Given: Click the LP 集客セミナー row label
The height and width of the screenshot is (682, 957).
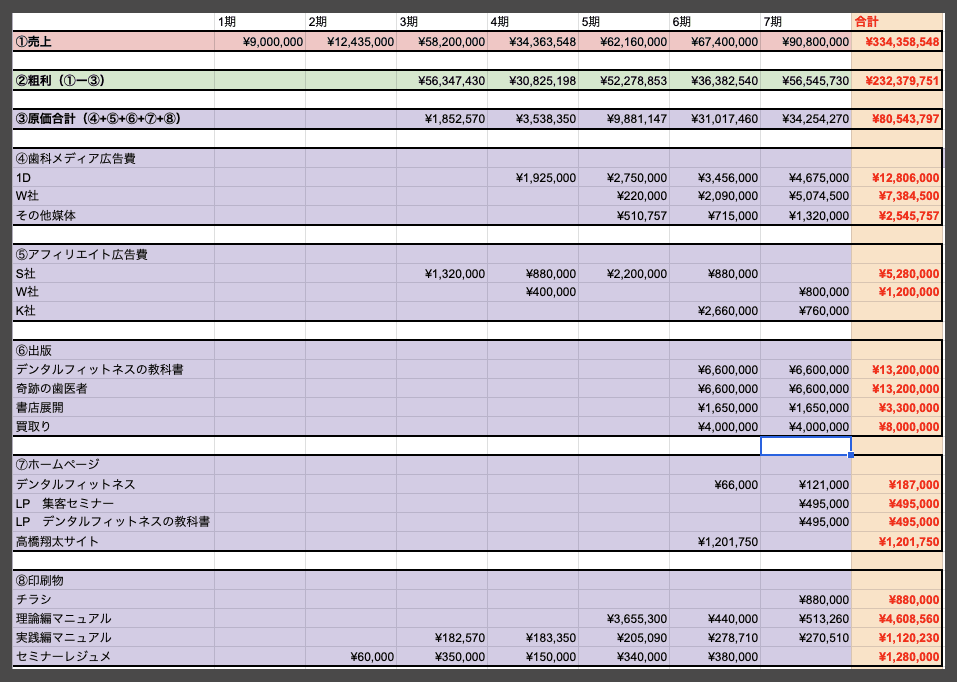Looking at the screenshot, I should (114, 503).
